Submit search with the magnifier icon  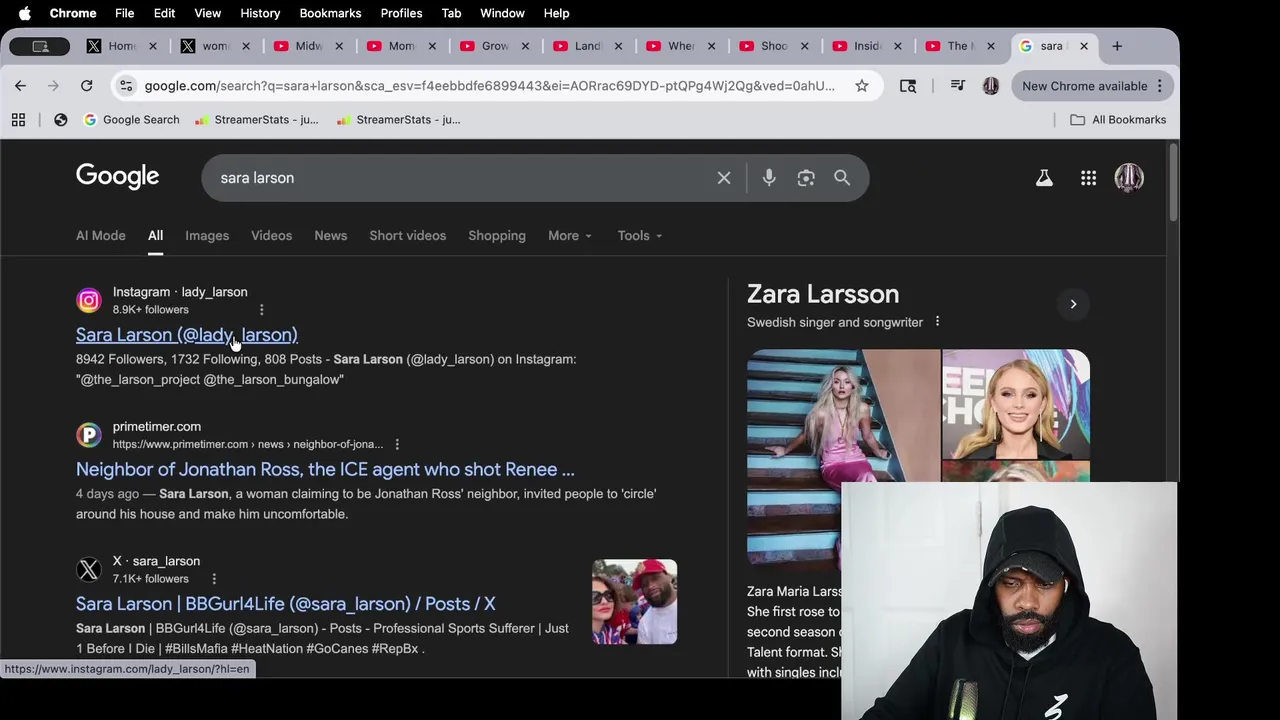coord(842,178)
